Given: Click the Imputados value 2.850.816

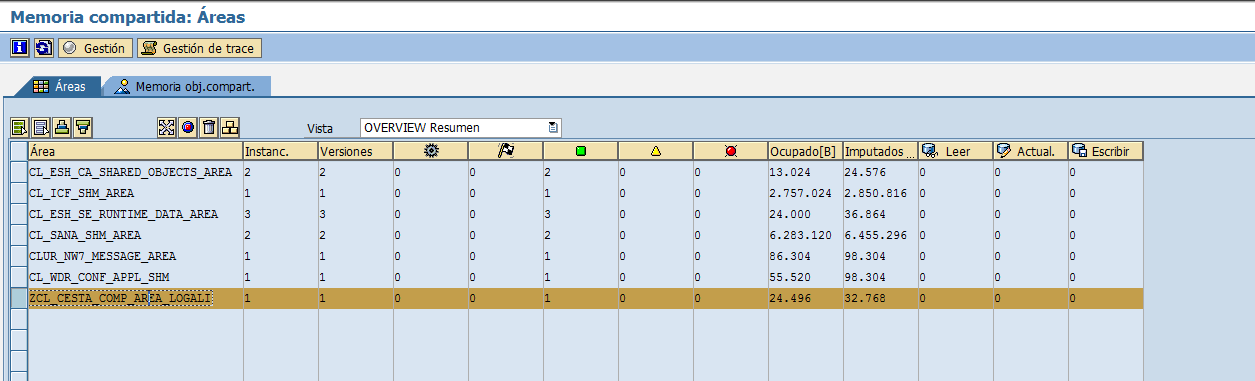Looking at the screenshot, I should pyautogui.click(x=880, y=193).
